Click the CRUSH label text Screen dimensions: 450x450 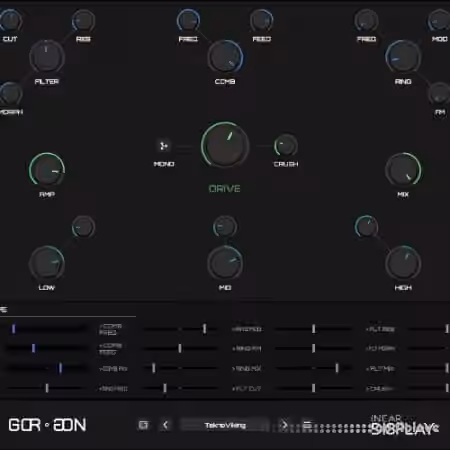[x=286, y=164]
